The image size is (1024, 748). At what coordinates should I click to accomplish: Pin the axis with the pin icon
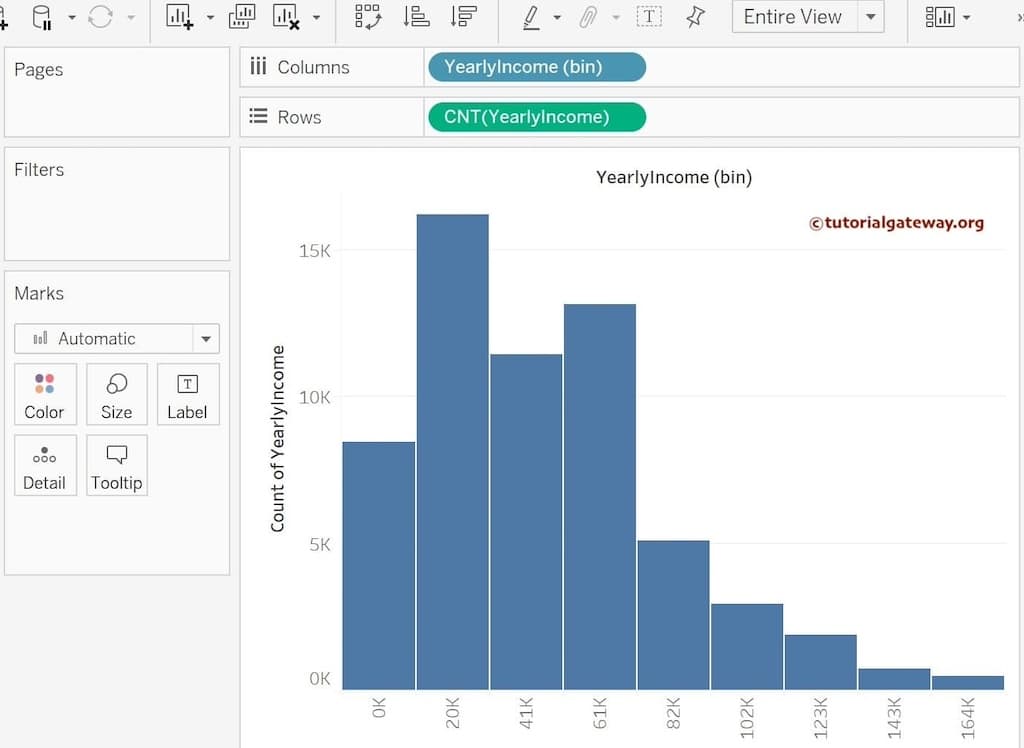[x=695, y=17]
